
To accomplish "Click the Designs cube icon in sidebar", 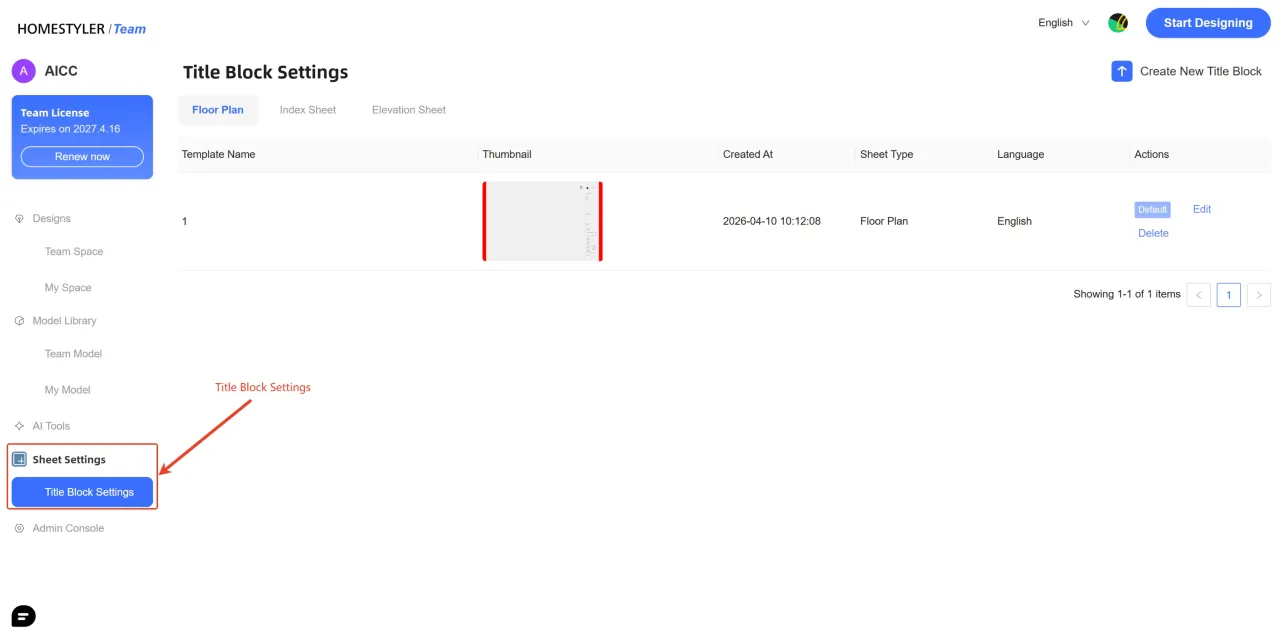I will (x=20, y=219).
